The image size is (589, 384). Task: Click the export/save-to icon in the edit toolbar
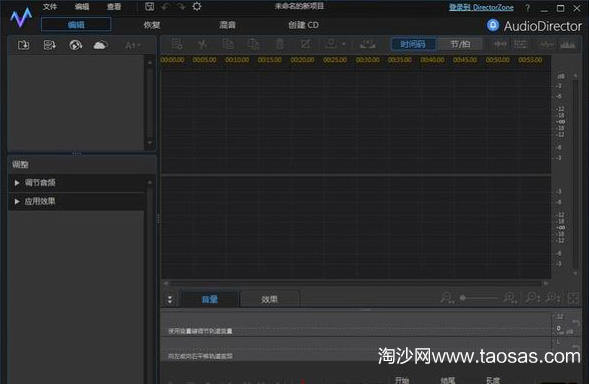coord(331,44)
